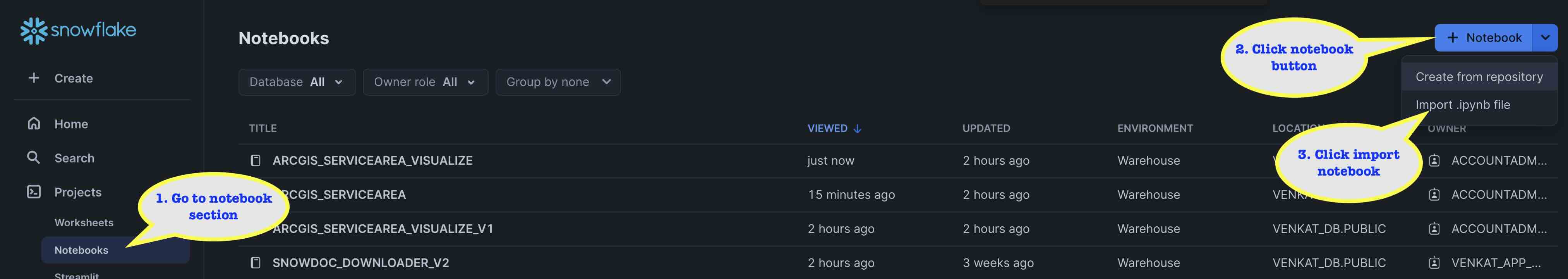Choose Import .ipynb file option
The height and width of the screenshot is (279, 1568).
(1462, 105)
